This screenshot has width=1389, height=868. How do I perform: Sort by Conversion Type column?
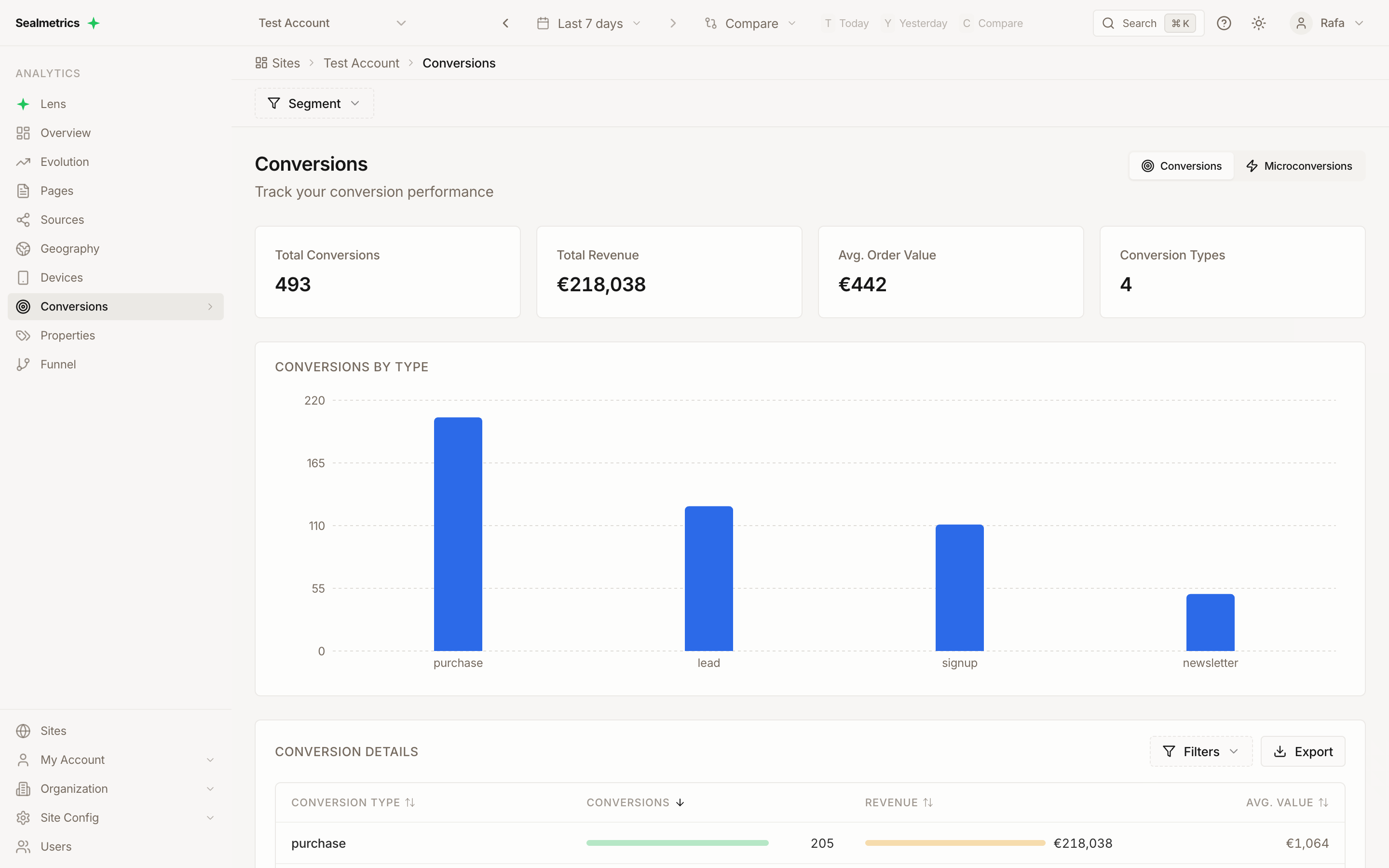point(353,802)
